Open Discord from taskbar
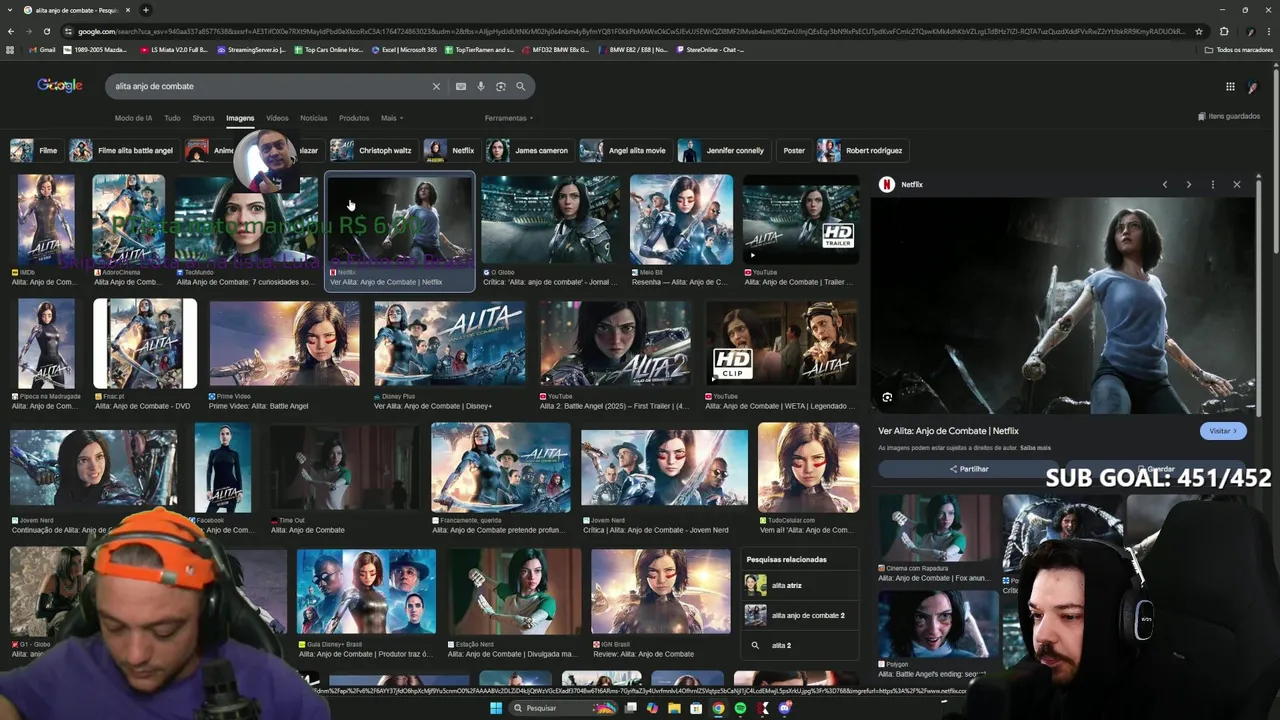 pos(785,708)
